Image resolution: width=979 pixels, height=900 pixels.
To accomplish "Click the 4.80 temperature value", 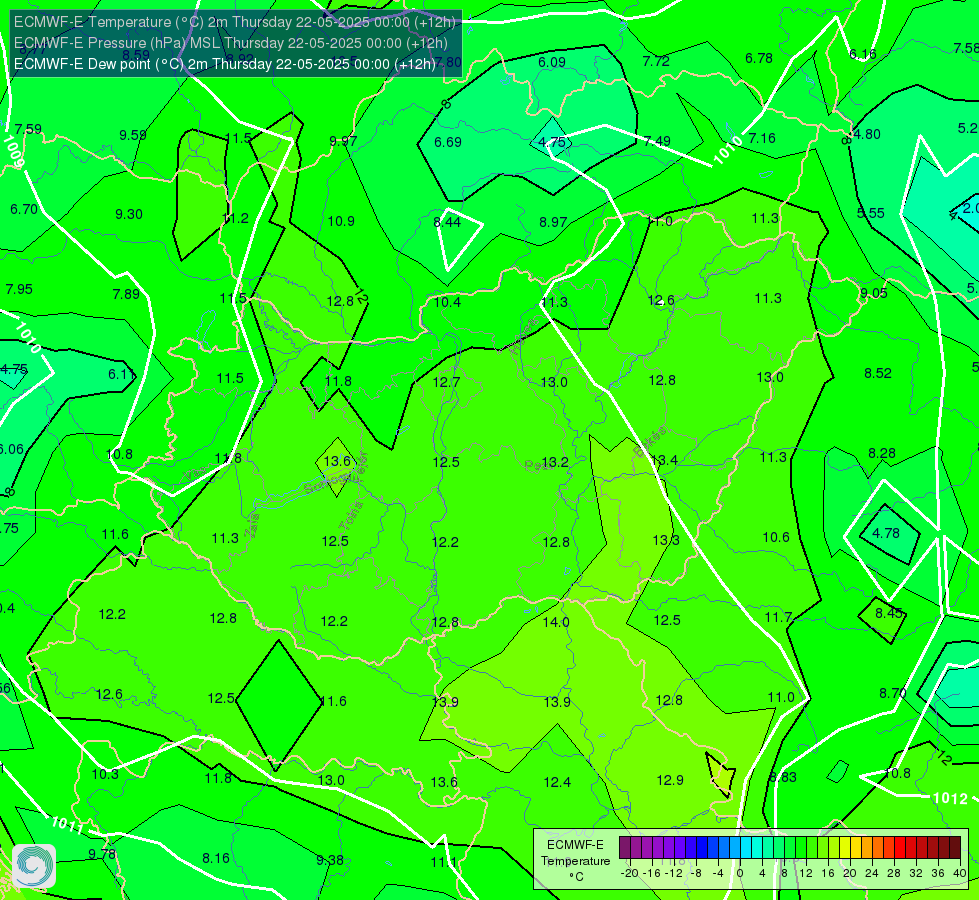I will (867, 134).
